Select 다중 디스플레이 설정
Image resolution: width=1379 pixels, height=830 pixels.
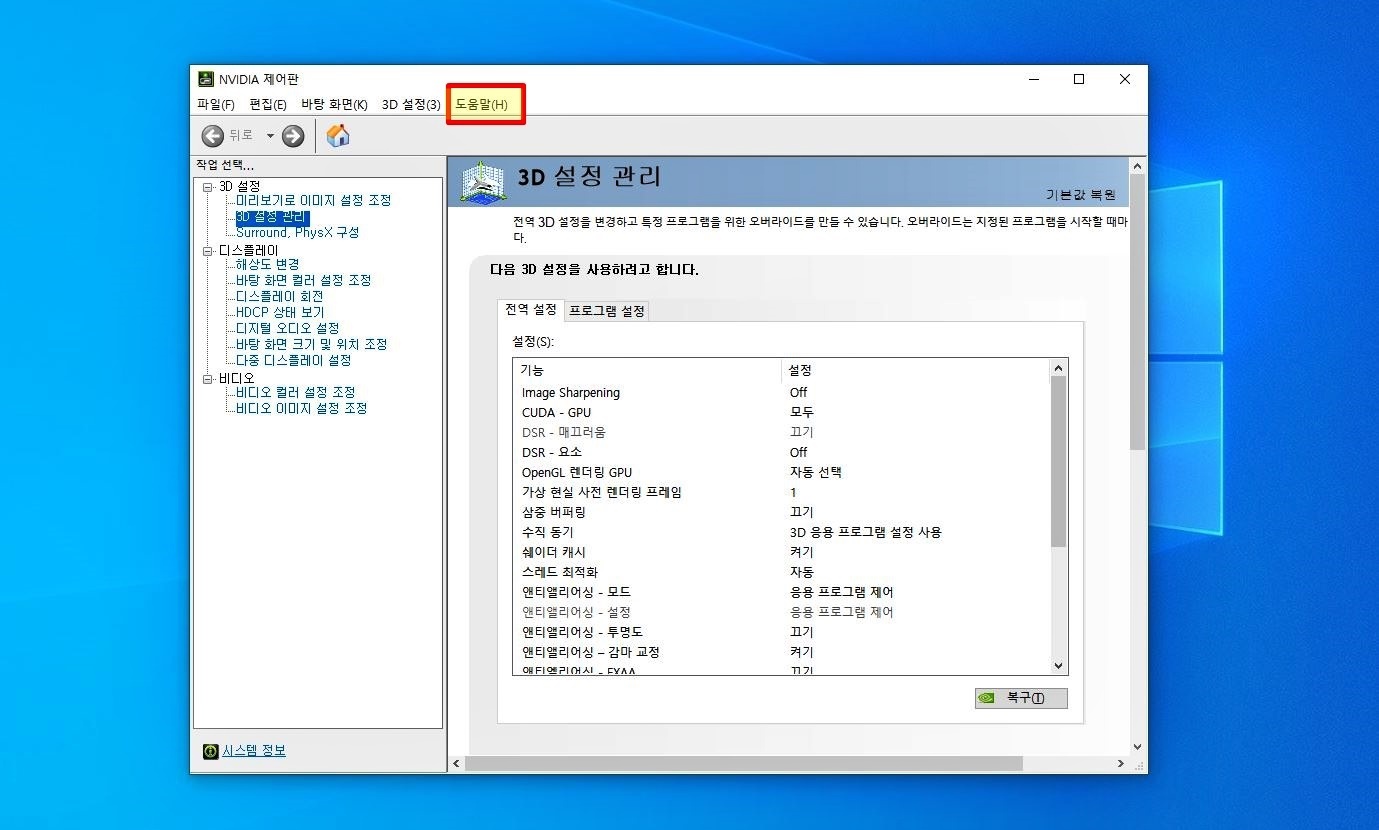pyautogui.click(x=293, y=360)
